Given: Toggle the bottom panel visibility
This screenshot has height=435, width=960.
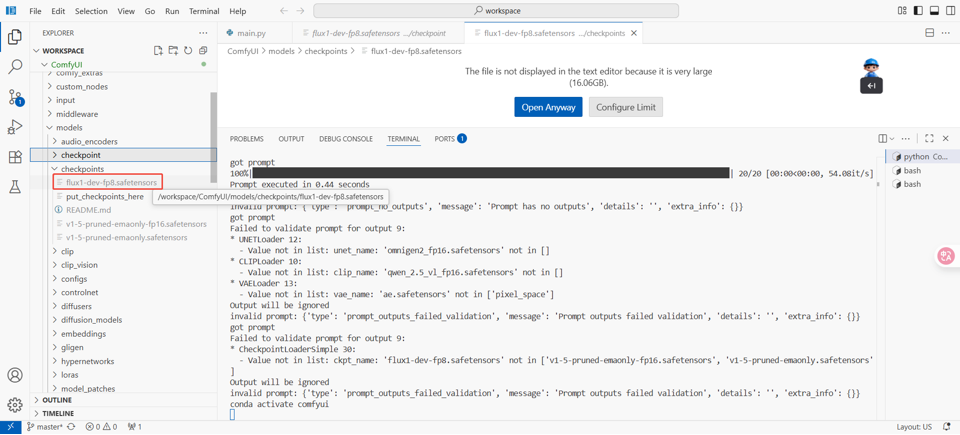Looking at the screenshot, I should (x=934, y=11).
